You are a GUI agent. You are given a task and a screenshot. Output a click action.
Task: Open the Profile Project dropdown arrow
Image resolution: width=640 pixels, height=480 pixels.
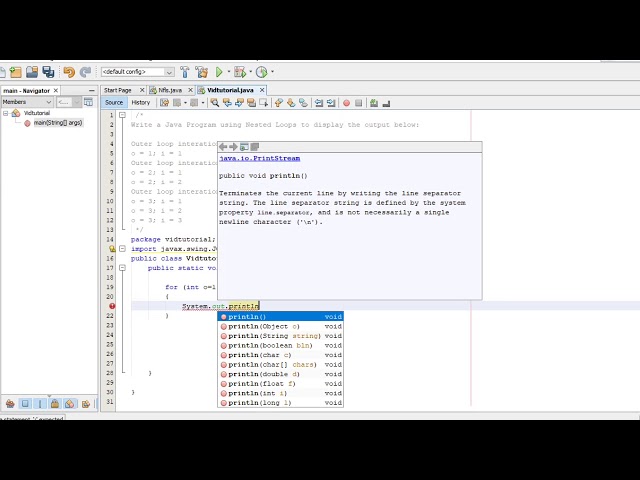(272, 72)
